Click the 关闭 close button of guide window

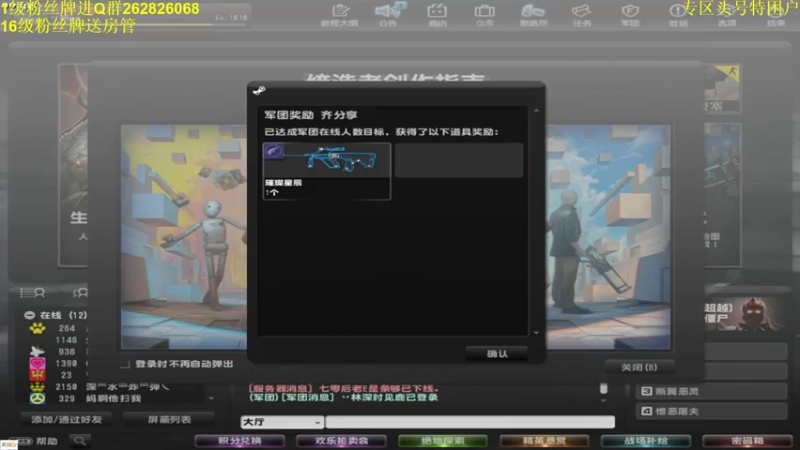click(639, 367)
